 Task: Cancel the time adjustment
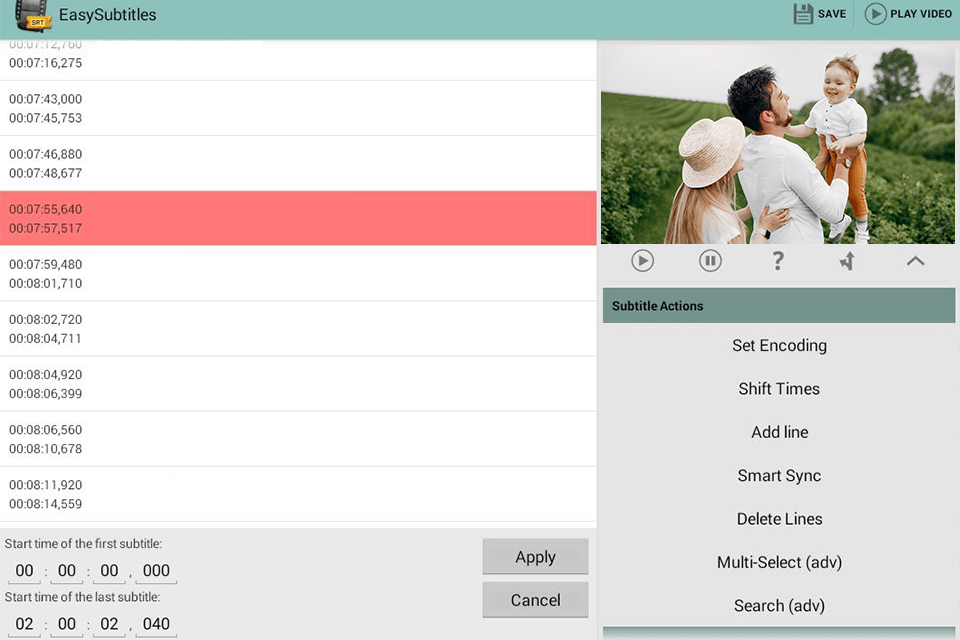tap(535, 600)
